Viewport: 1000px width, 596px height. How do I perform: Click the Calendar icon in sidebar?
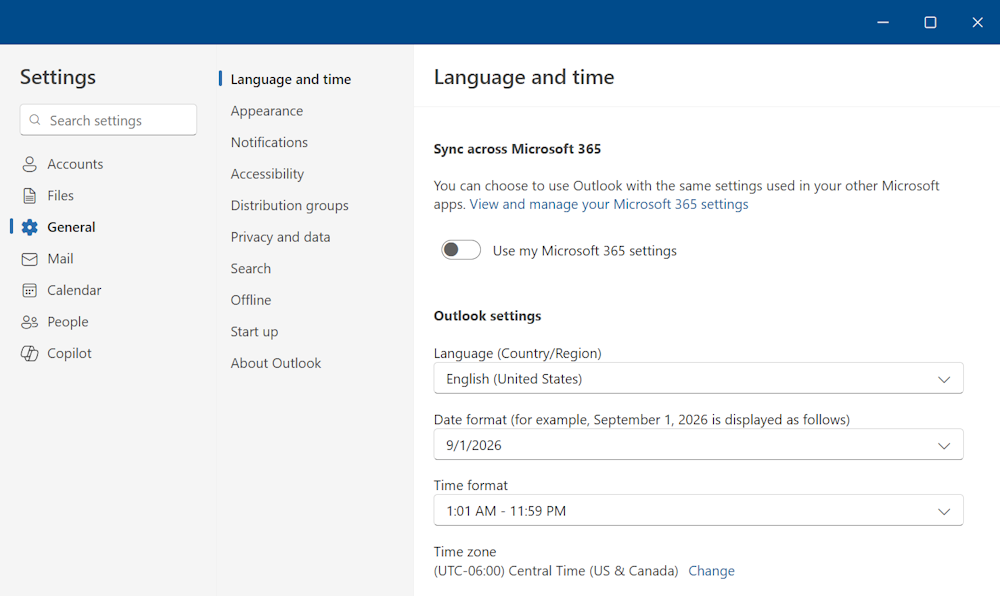(29, 291)
